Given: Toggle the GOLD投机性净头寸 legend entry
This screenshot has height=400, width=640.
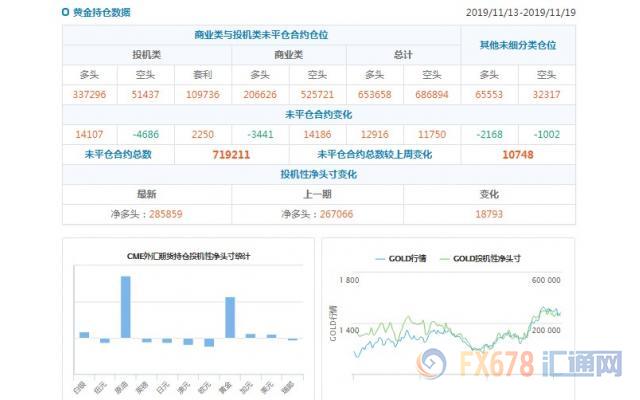Looking at the screenshot, I should (x=480, y=258).
